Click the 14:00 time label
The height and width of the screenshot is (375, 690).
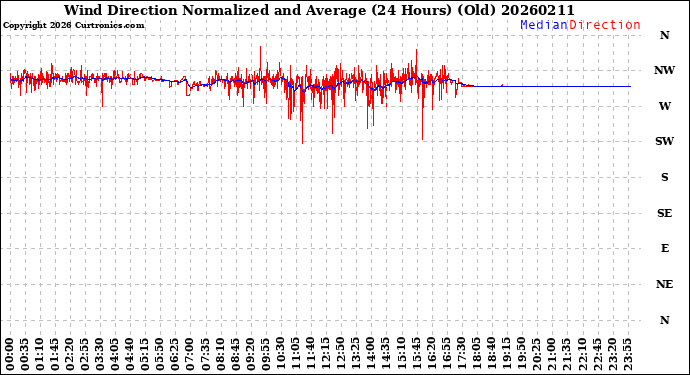pos(370,355)
